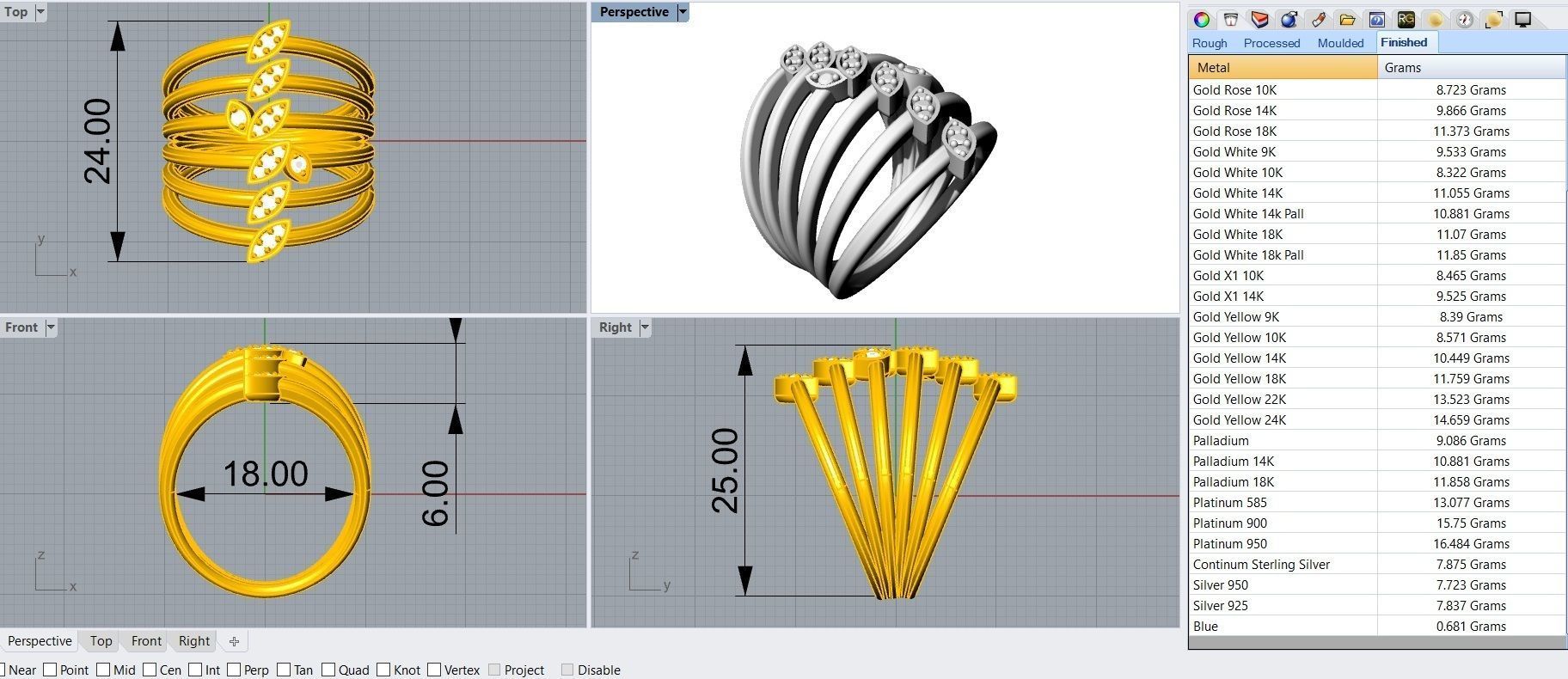Select the Palladium 14K row
1568x679 pixels.
point(1377,461)
